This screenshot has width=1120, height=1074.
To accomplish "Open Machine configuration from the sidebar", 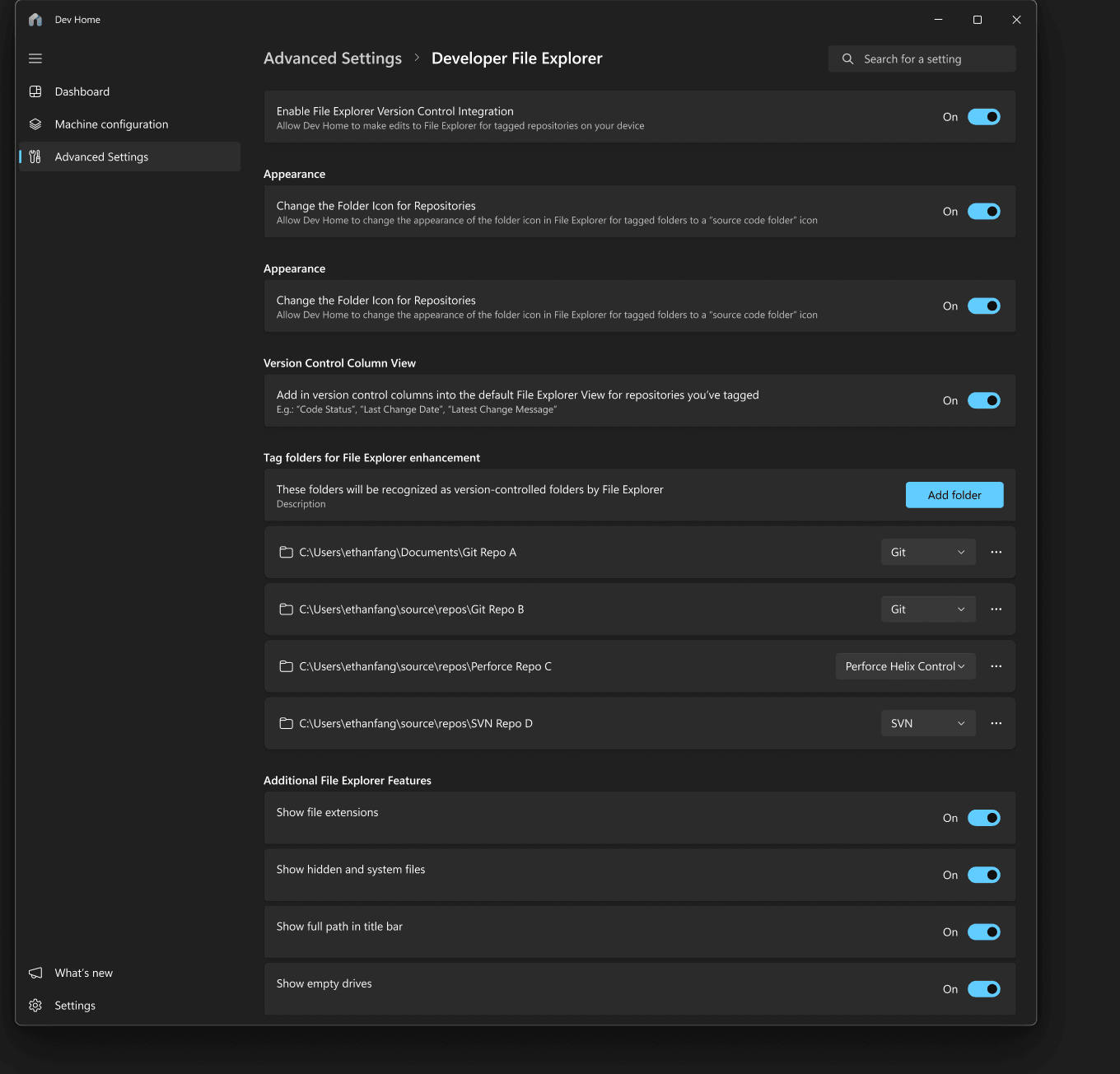I will 111,124.
